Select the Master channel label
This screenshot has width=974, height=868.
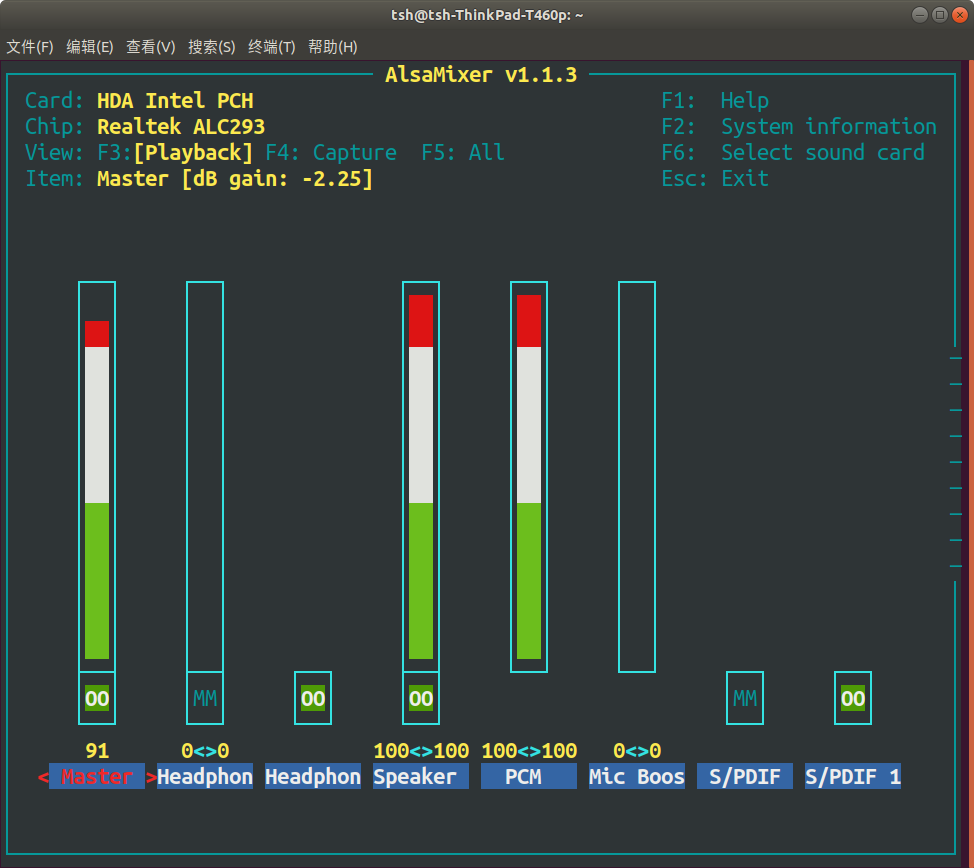click(96, 776)
